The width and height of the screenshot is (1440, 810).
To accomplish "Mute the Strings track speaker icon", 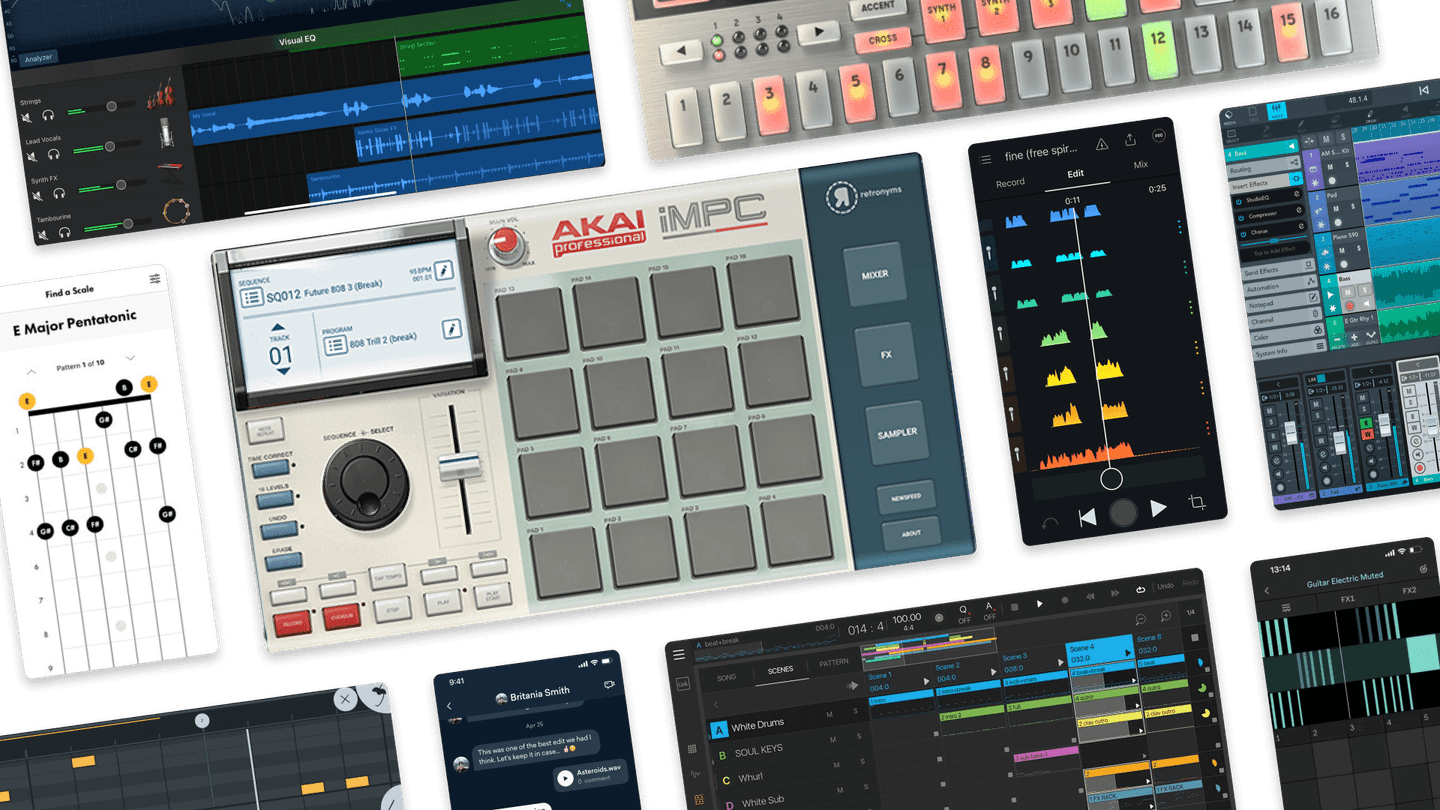I will click(27, 117).
